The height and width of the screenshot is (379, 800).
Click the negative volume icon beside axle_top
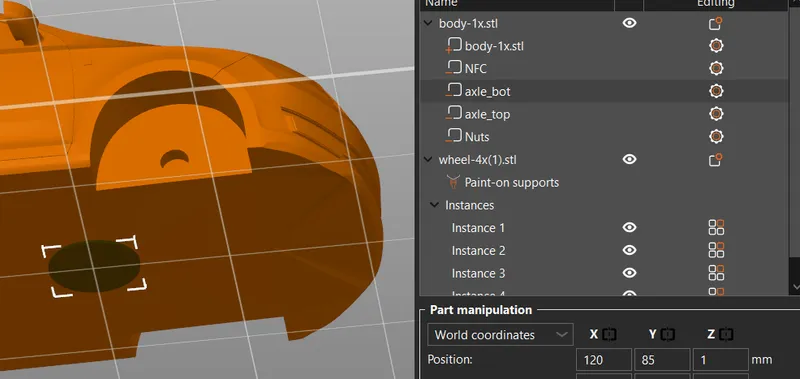point(453,113)
